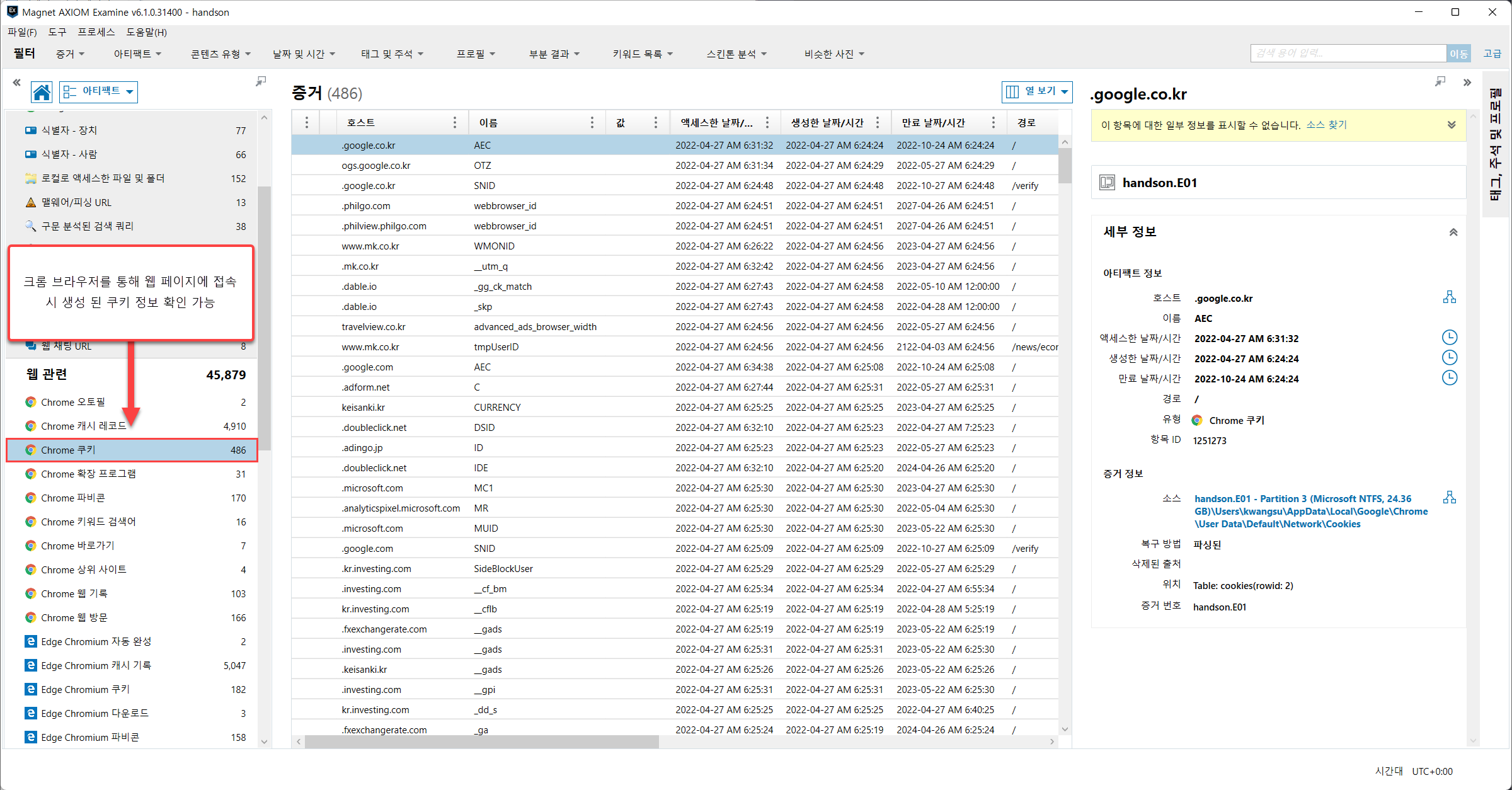Select the handson.E01 evidence card

pyautogui.click(x=1278, y=183)
